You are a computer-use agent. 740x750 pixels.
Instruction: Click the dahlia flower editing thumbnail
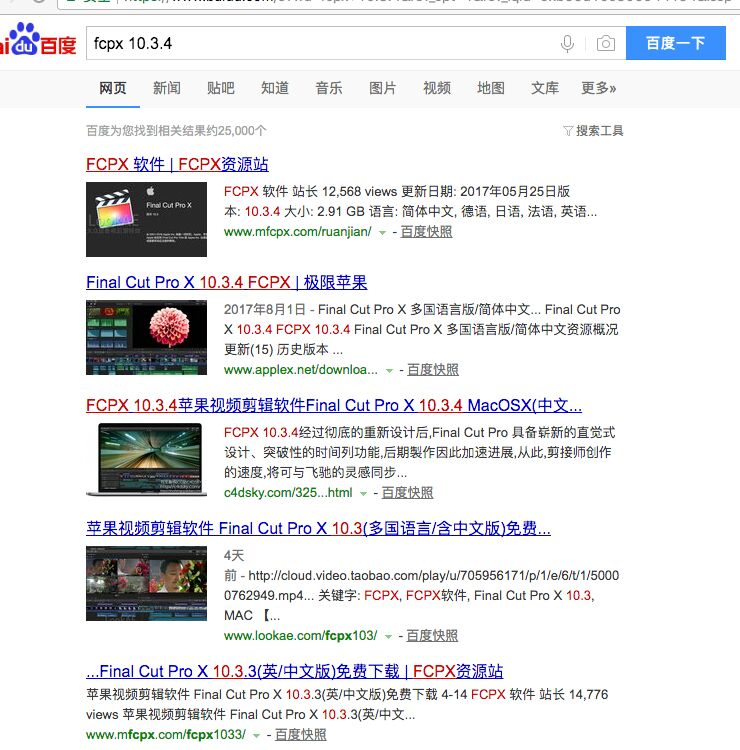point(146,337)
